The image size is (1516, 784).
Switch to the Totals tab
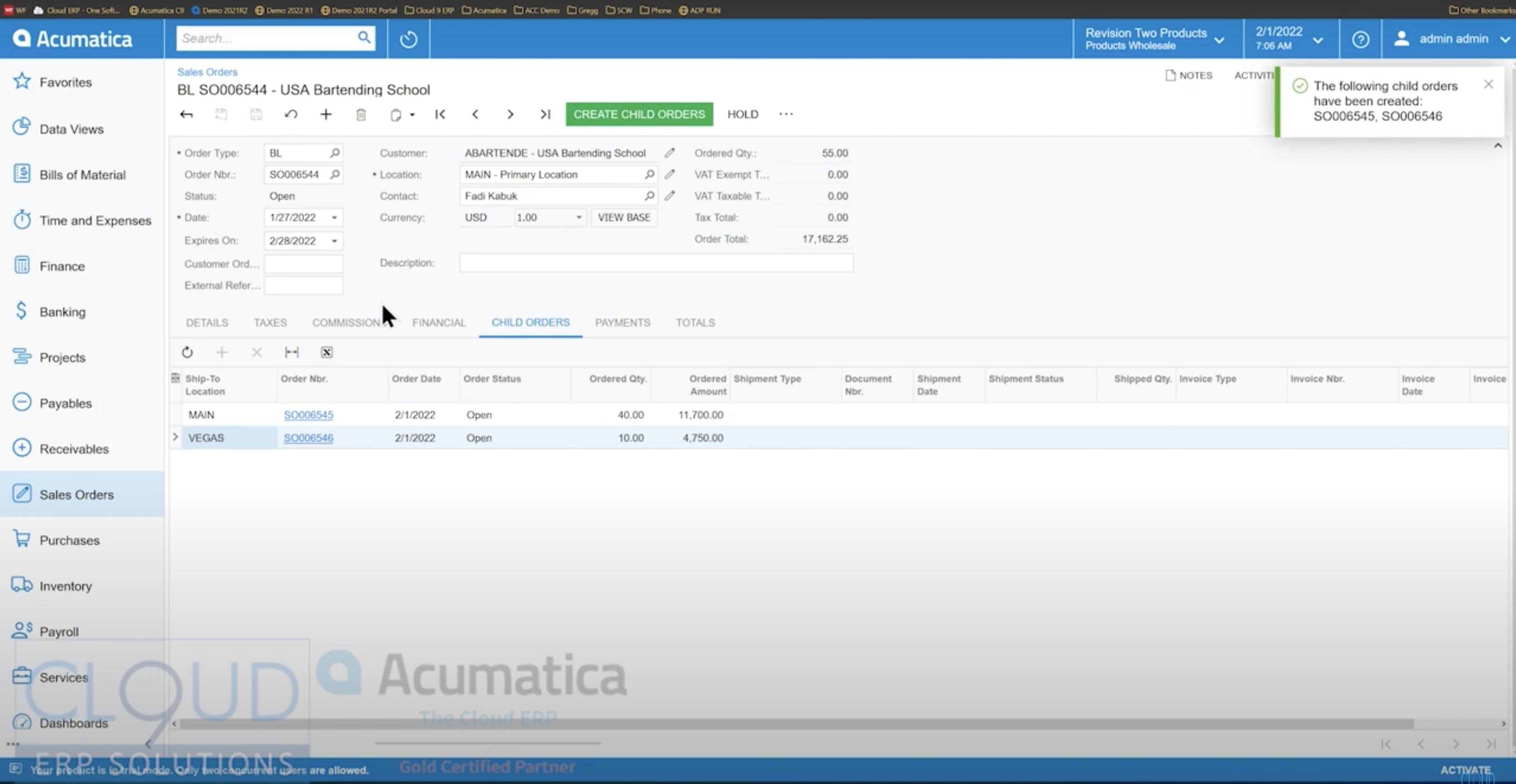click(x=695, y=322)
